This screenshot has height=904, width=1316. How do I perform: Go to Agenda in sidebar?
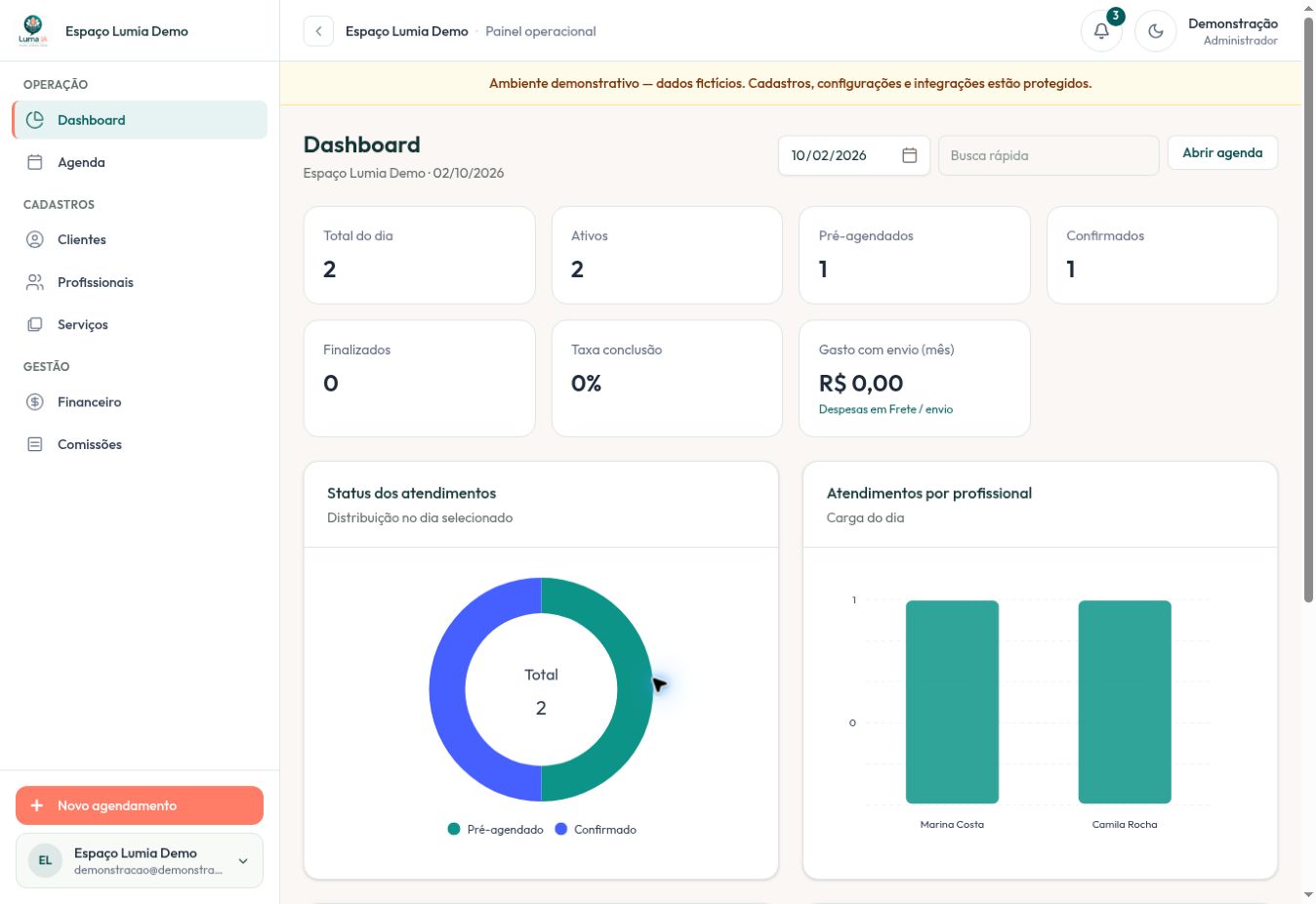[x=140, y=162]
